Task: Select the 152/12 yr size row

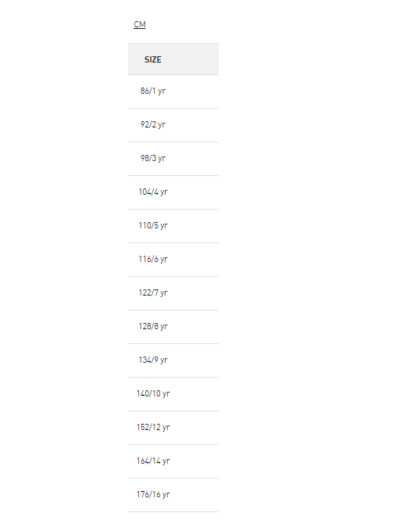Action: pos(173,427)
